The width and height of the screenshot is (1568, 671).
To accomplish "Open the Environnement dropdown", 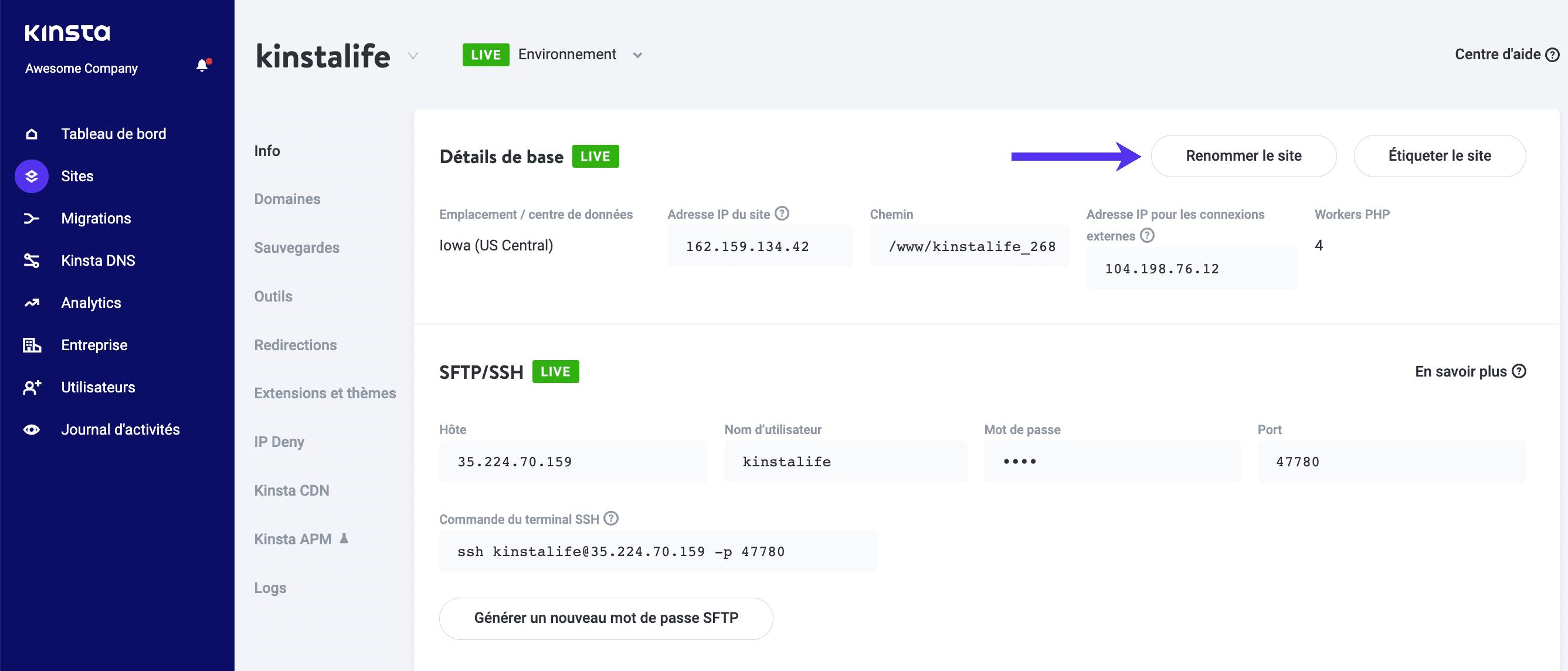I will [637, 54].
